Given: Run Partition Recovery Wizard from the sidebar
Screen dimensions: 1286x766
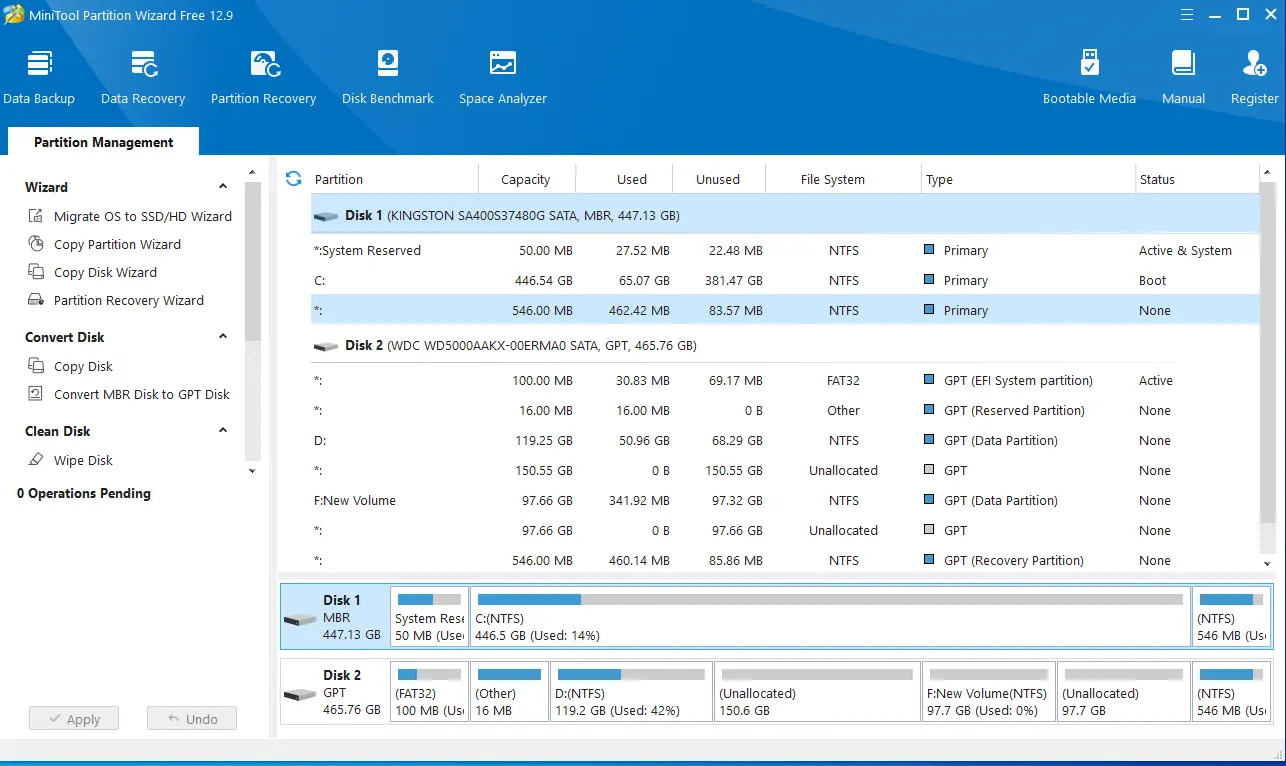Looking at the screenshot, I should click(115, 300).
